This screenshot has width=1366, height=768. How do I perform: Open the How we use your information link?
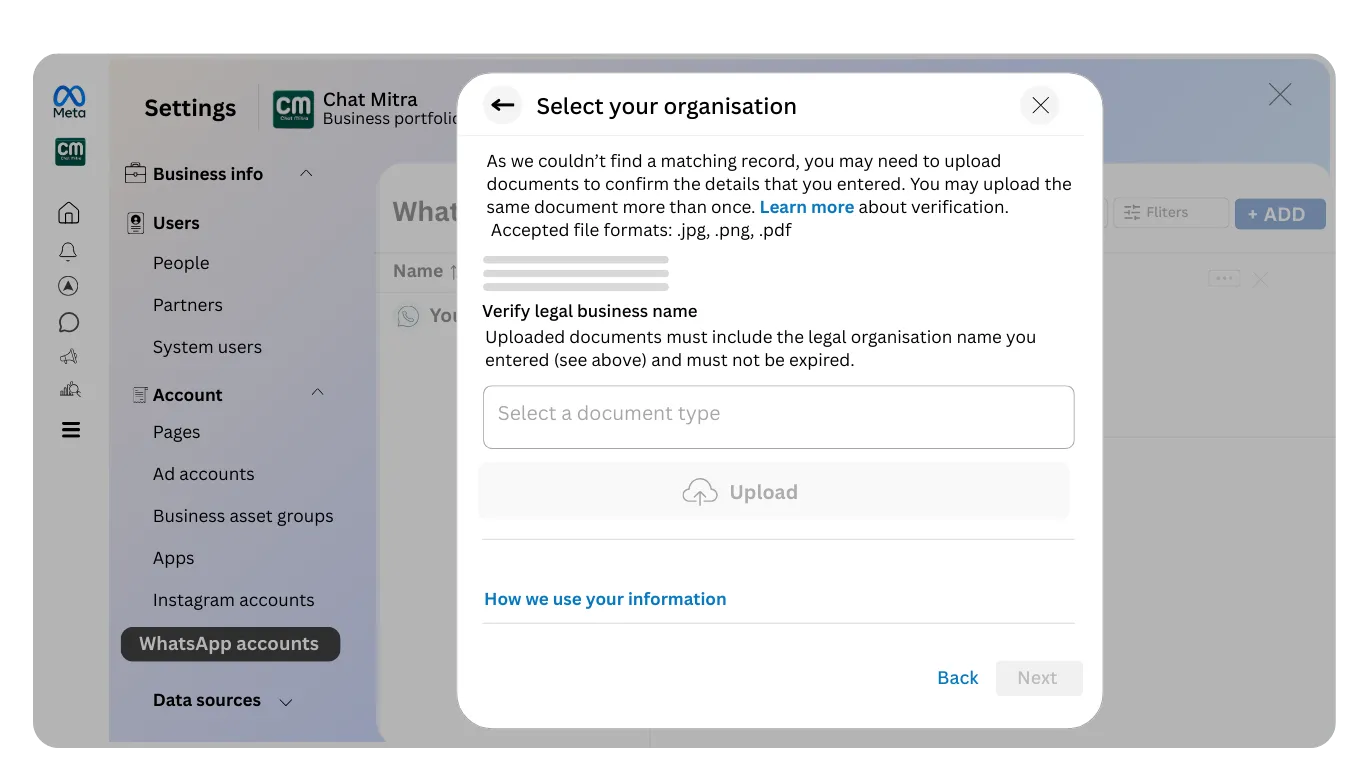coord(605,598)
